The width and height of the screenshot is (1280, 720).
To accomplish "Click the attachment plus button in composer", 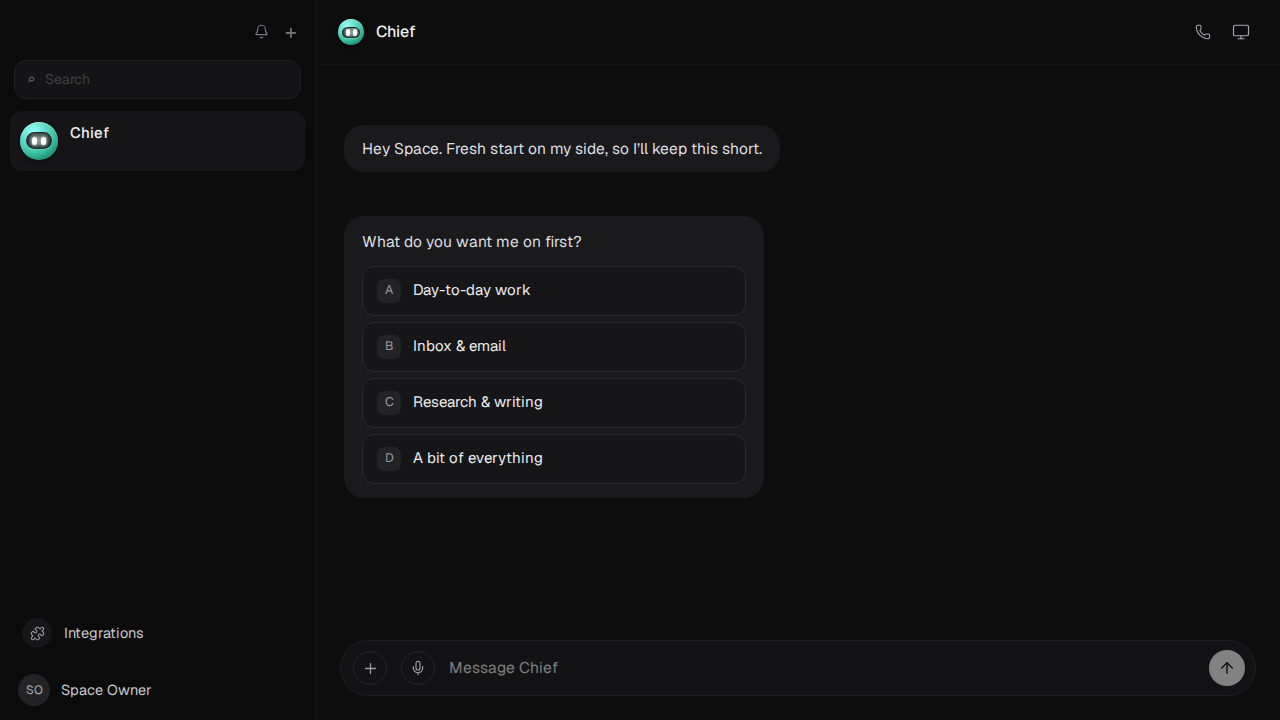I will point(370,668).
